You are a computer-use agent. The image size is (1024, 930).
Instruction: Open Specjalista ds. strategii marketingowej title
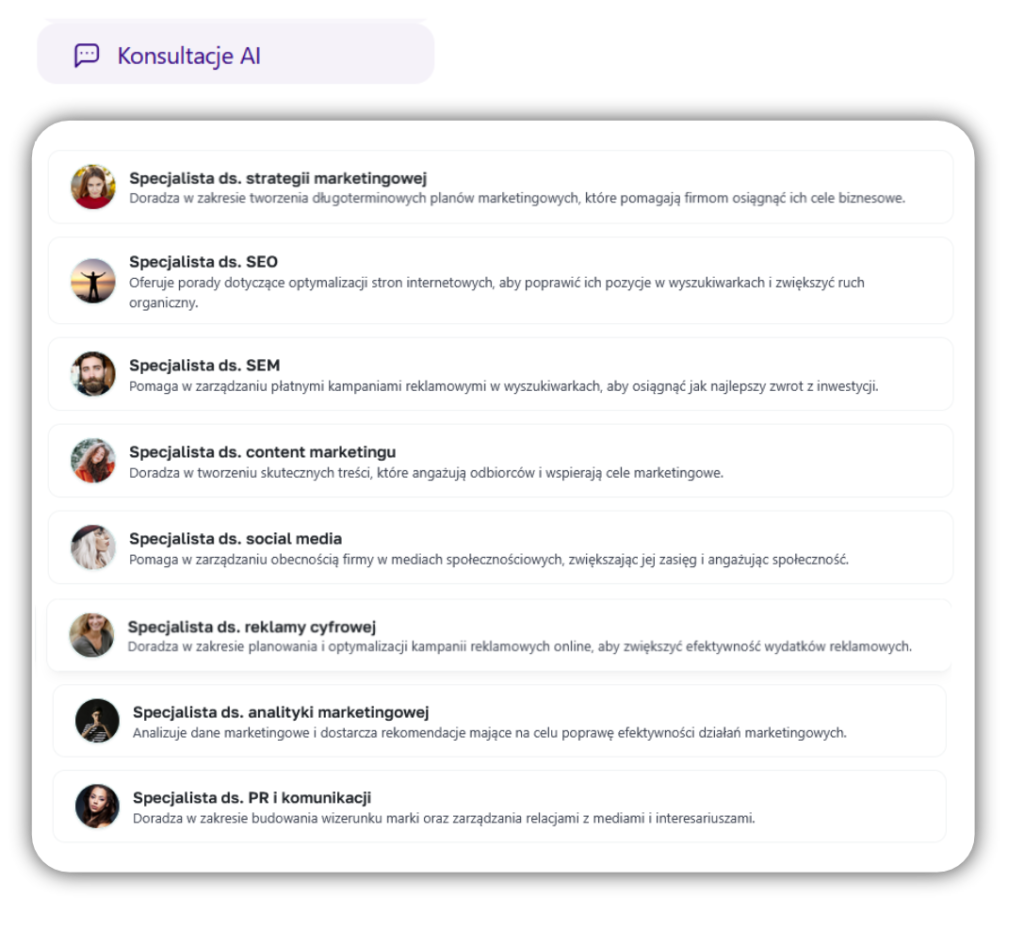278,178
